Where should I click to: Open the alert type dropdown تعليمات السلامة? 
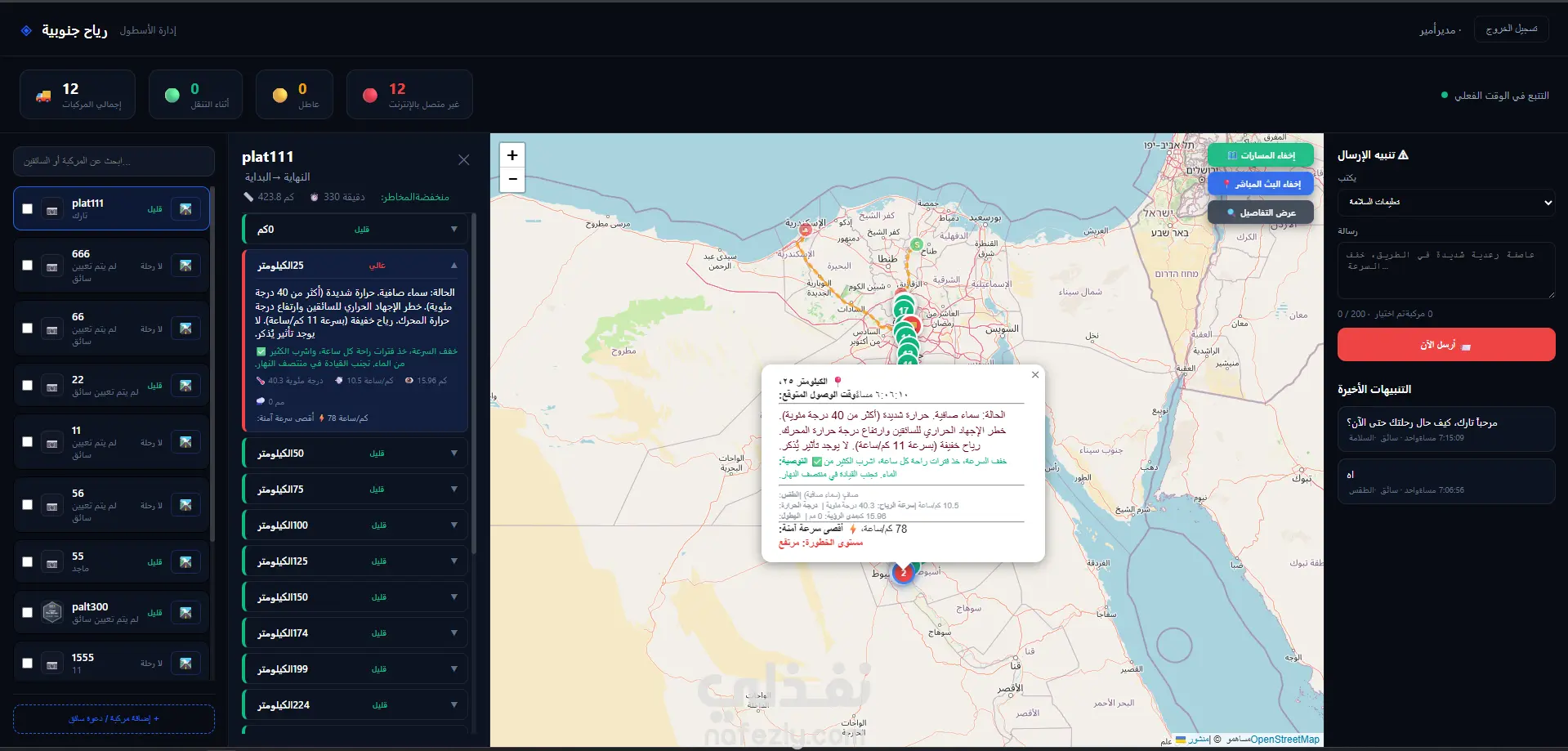(x=1446, y=202)
